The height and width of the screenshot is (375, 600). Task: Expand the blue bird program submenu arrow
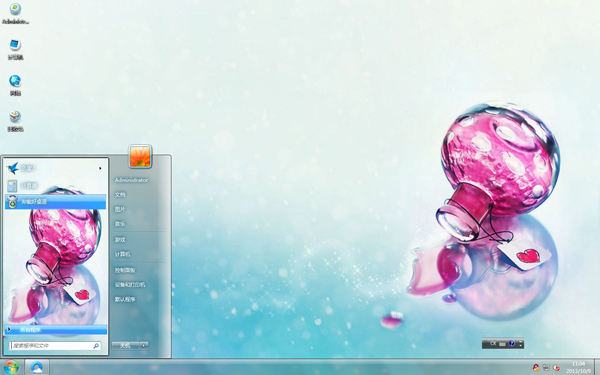coord(100,168)
